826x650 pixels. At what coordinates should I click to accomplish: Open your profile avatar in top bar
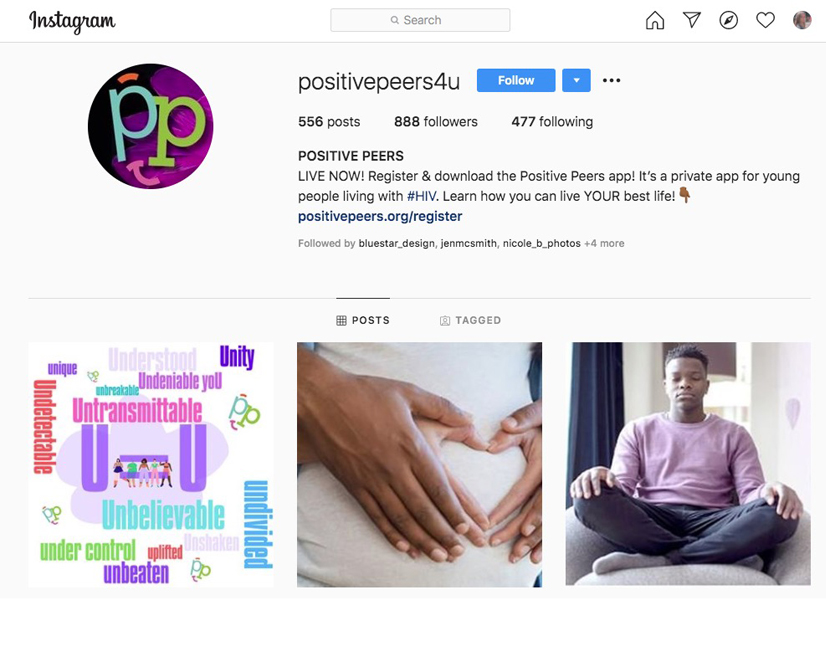click(802, 20)
